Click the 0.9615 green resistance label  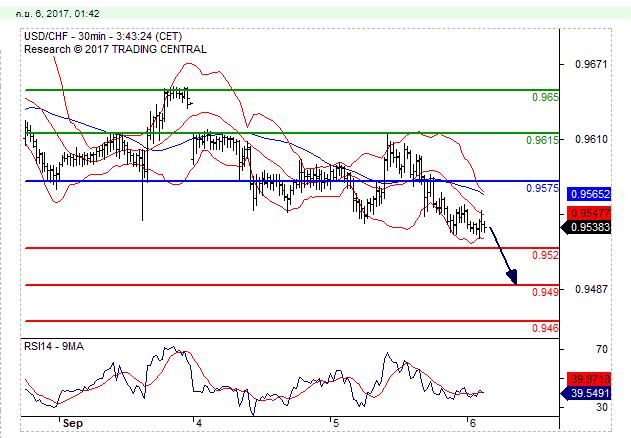(542, 140)
